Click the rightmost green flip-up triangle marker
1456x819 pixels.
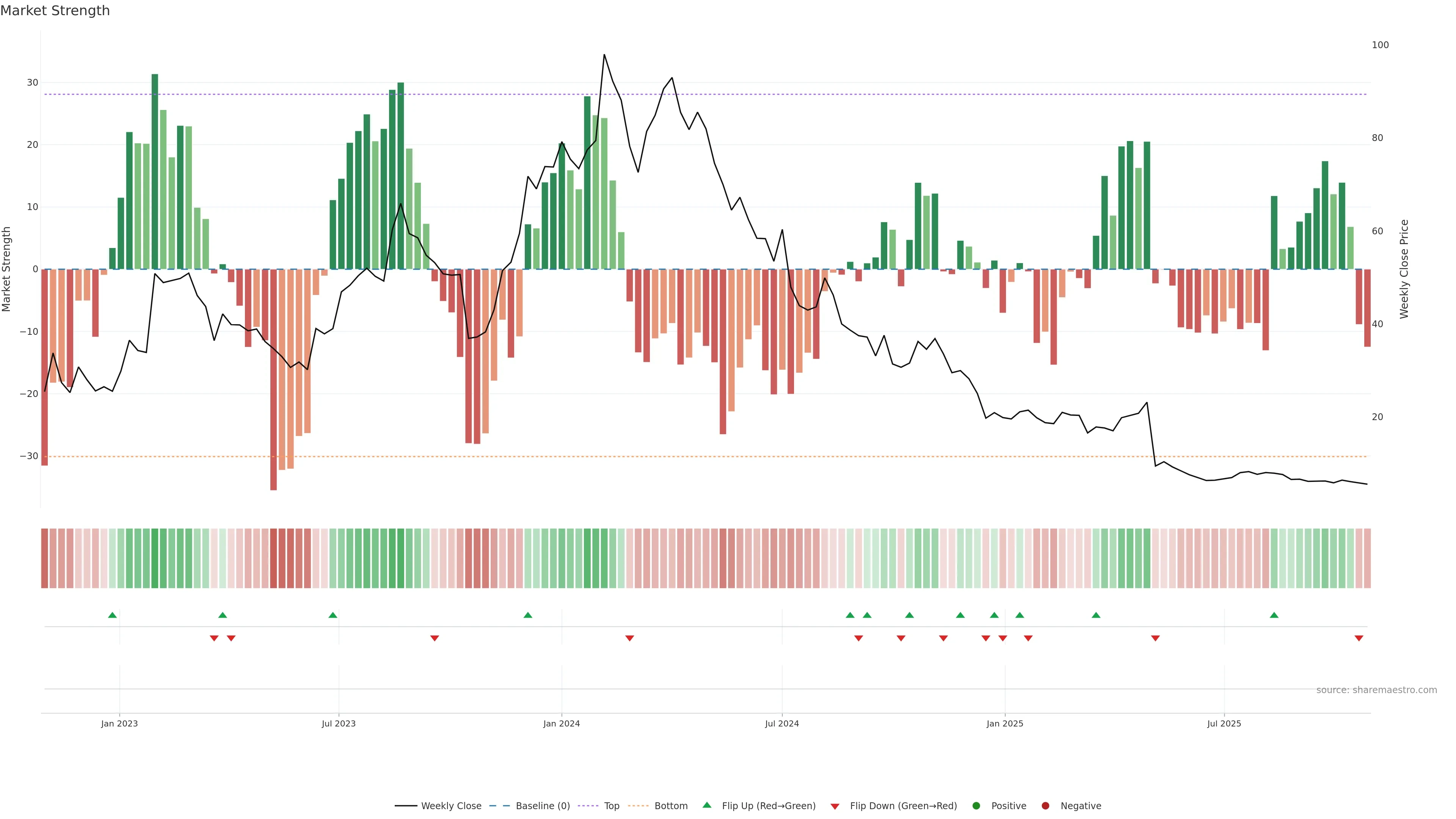(1274, 615)
